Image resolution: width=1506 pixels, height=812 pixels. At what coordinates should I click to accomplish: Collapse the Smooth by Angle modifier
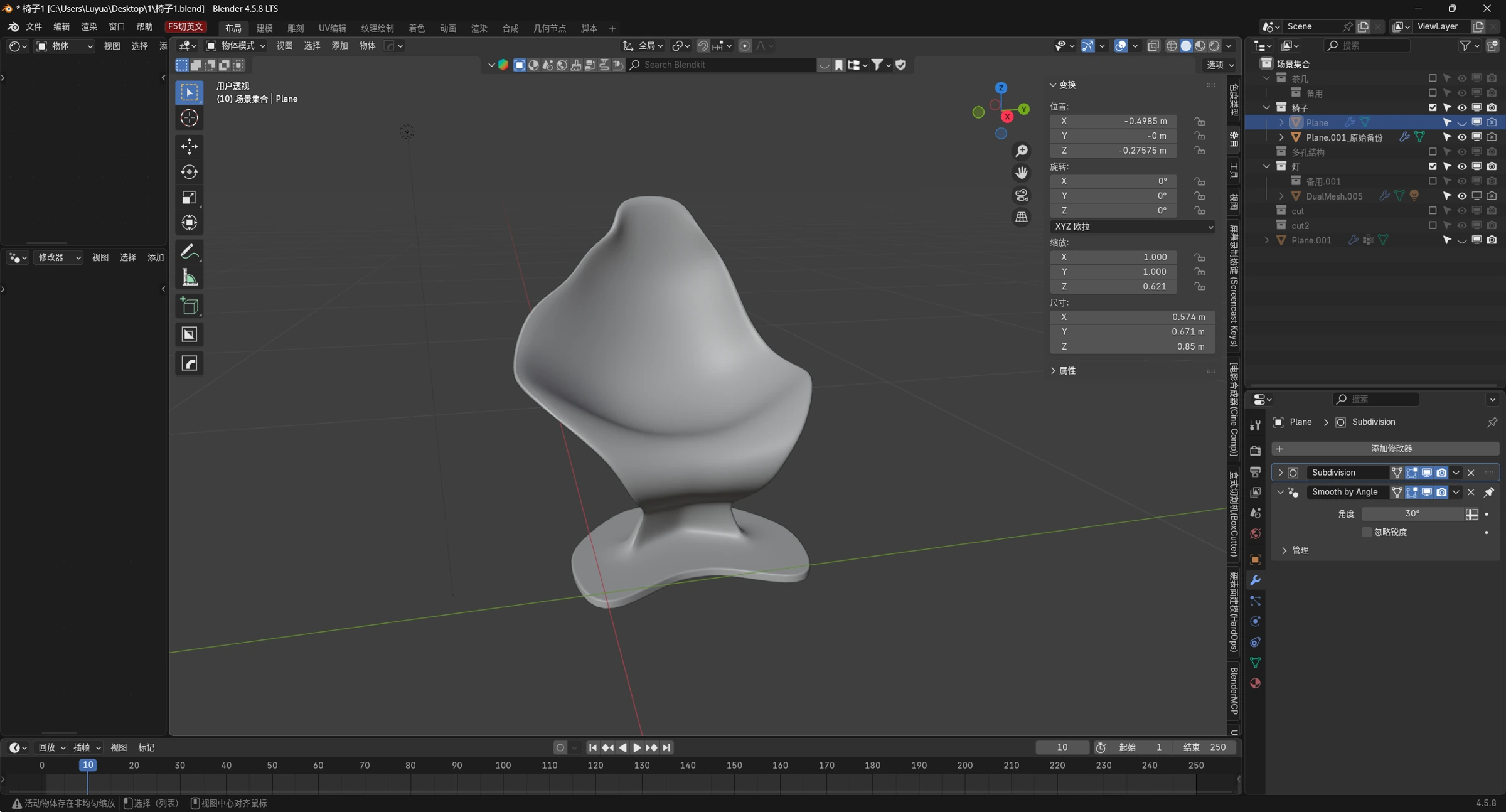(x=1281, y=492)
